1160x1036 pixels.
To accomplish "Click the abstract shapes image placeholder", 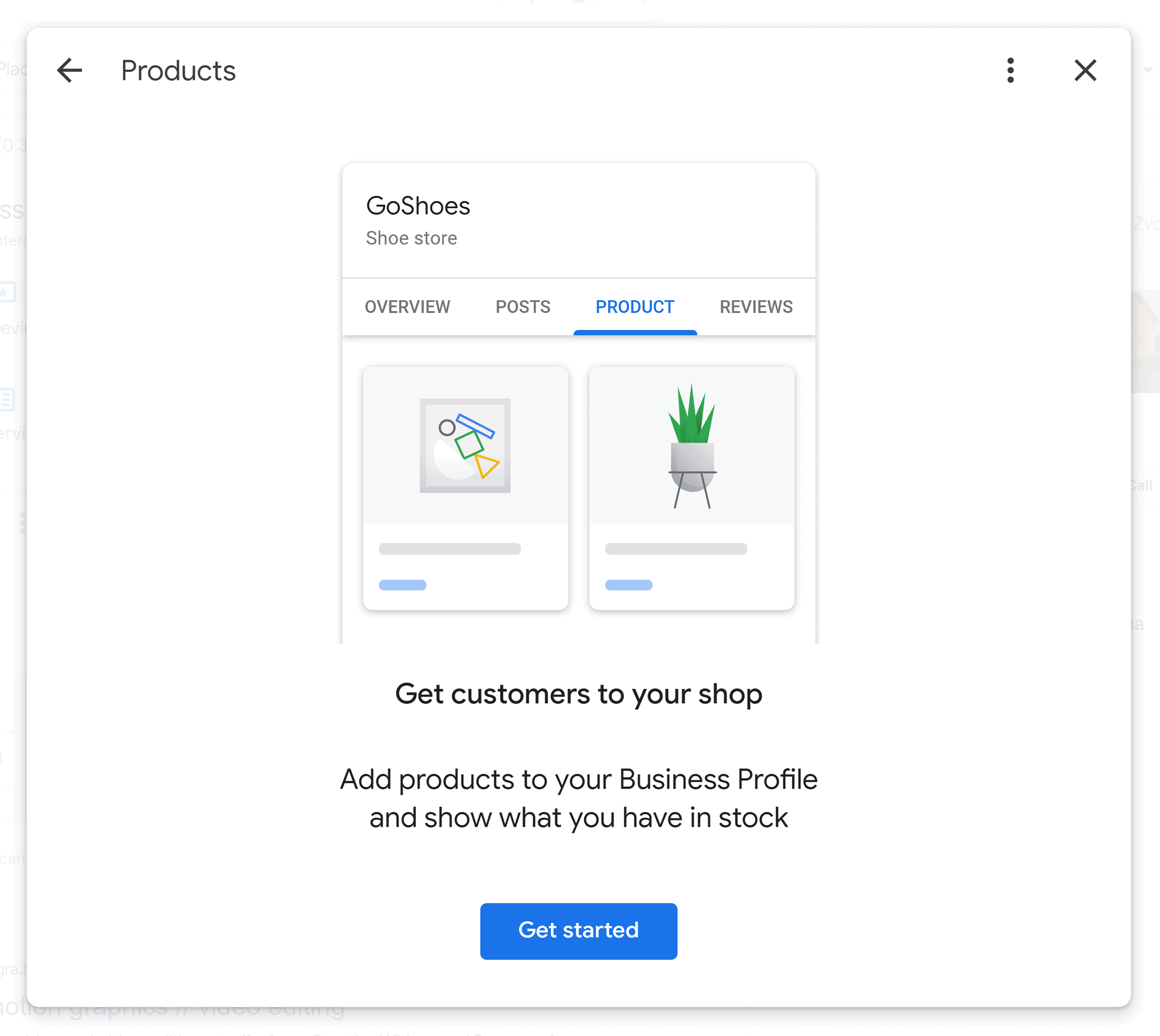I will pyautogui.click(x=465, y=446).
